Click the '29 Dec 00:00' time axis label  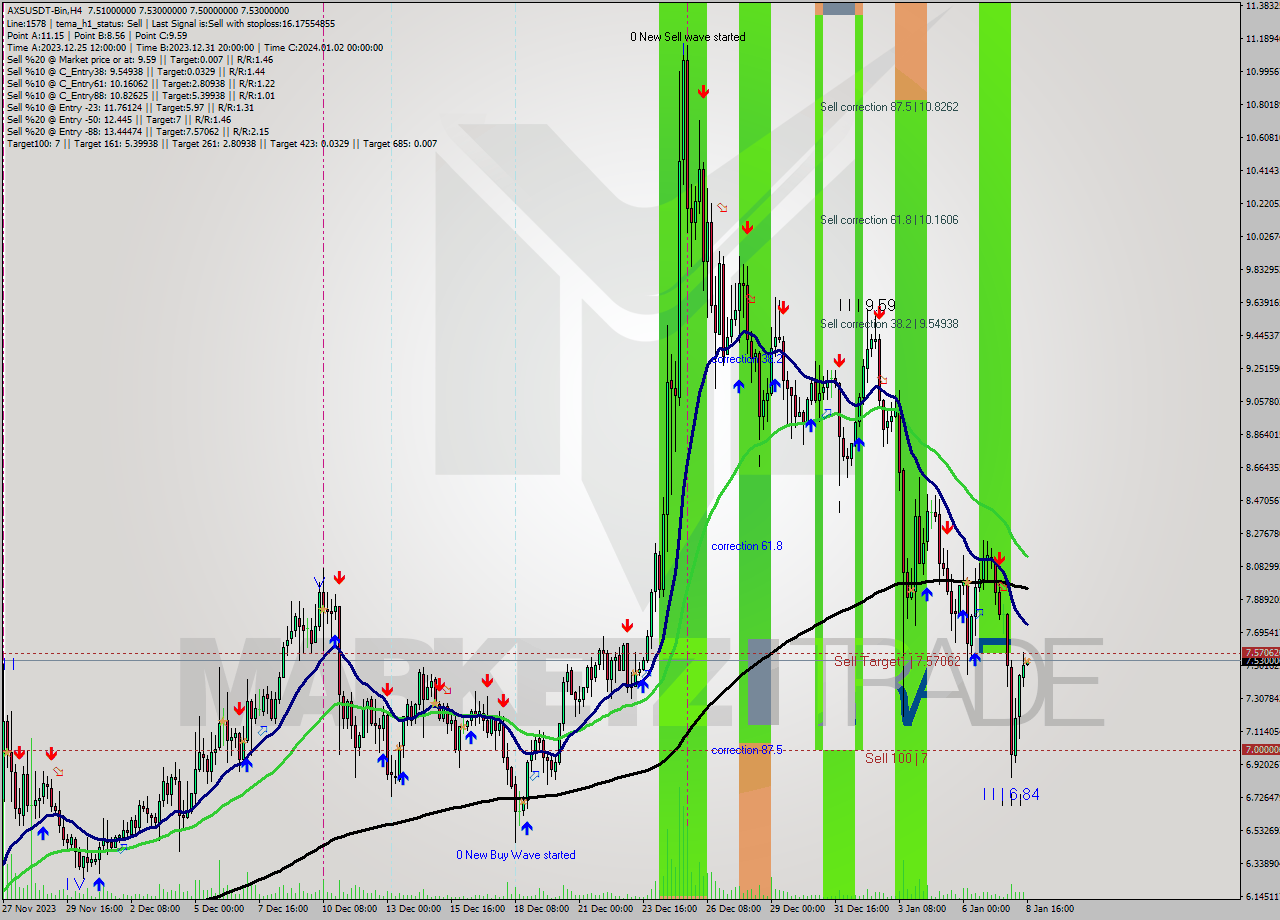(800, 909)
